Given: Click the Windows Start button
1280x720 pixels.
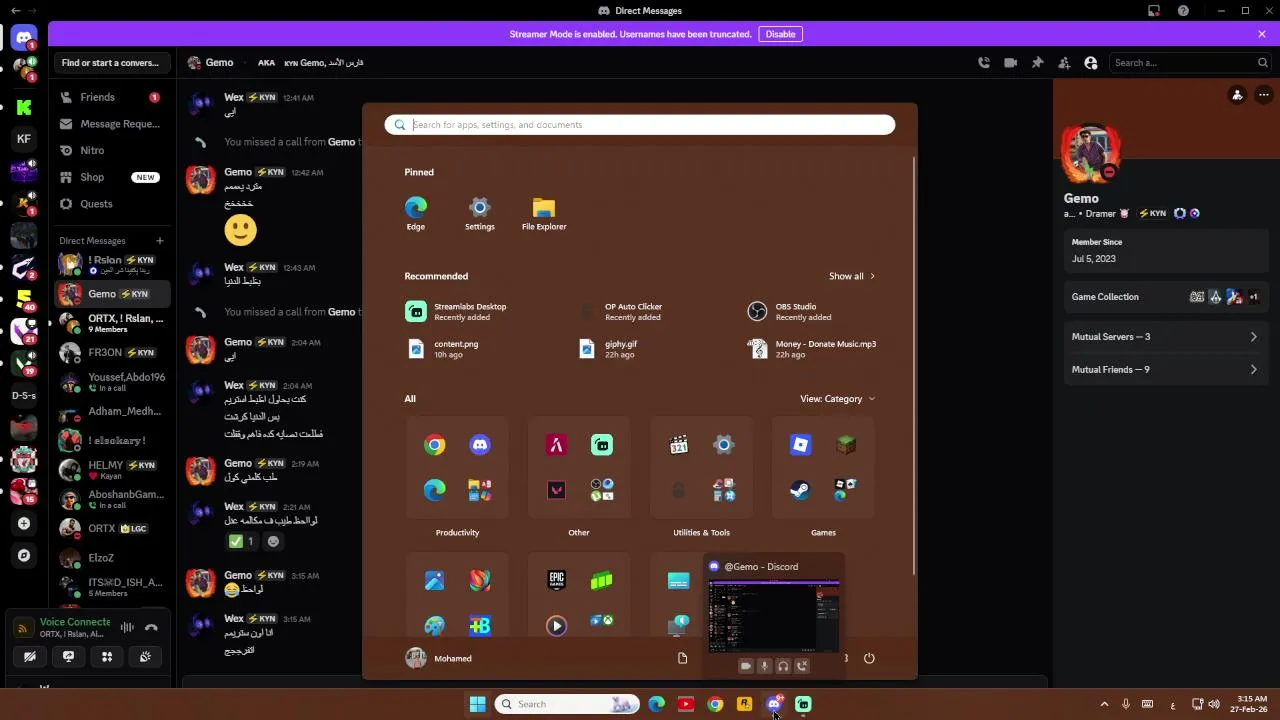Looking at the screenshot, I should (477, 704).
